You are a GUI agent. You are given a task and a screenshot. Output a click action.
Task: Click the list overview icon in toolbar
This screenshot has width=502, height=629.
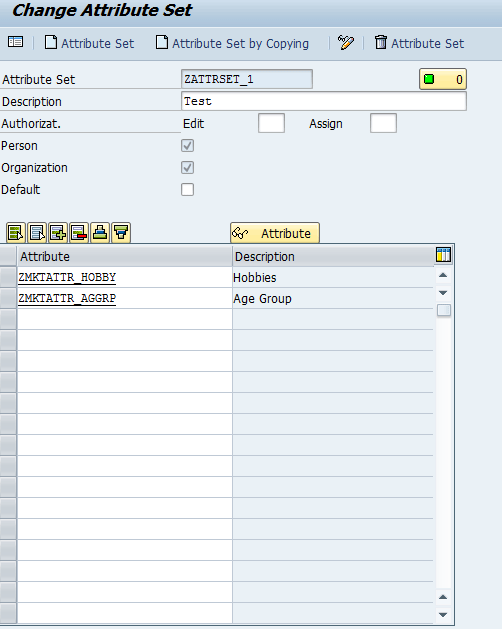pyautogui.click(x=16, y=42)
